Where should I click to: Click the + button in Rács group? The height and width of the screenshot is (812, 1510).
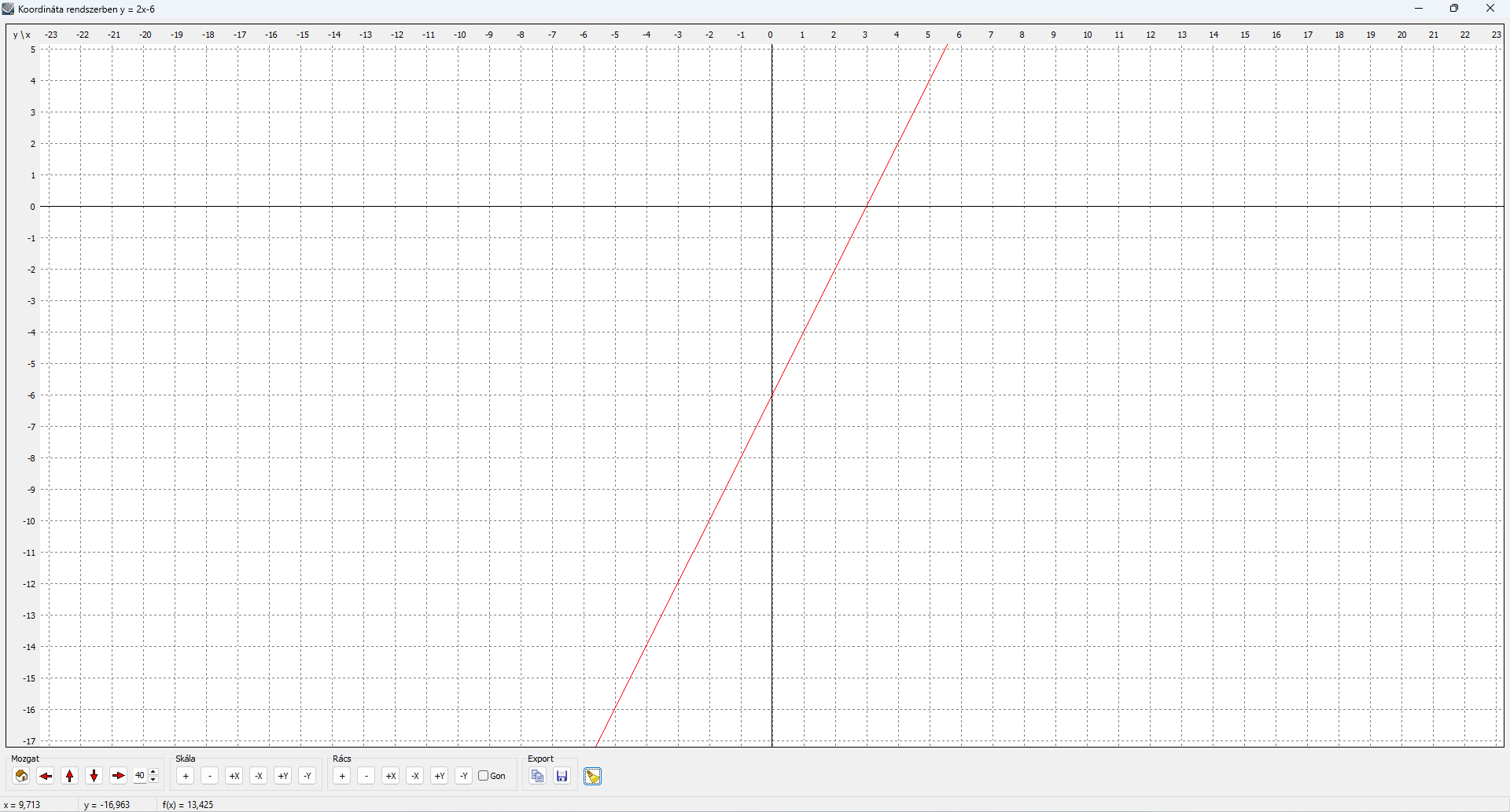[x=342, y=777]
